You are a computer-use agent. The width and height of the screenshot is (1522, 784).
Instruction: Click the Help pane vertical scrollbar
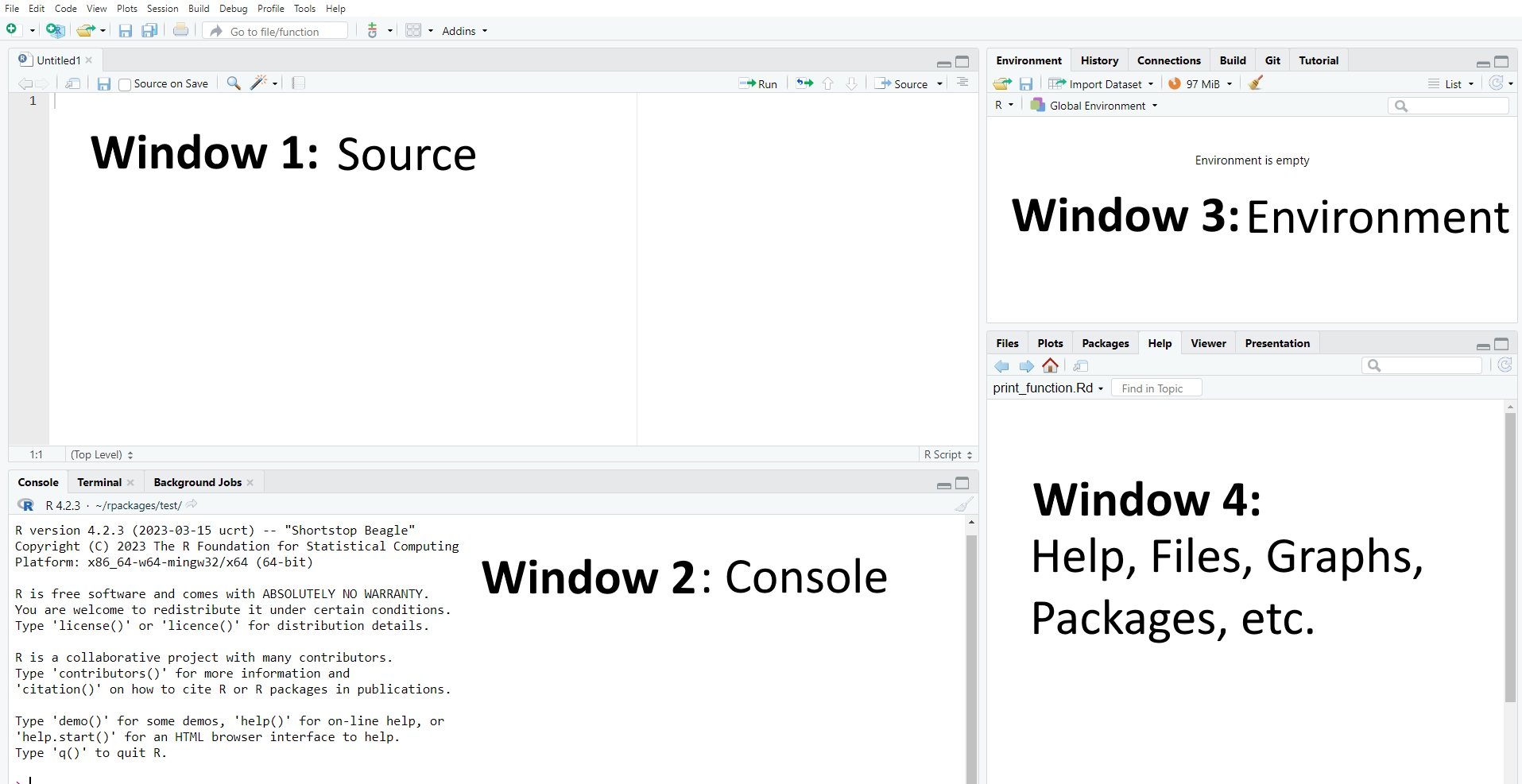click(x=1510, y=556)
